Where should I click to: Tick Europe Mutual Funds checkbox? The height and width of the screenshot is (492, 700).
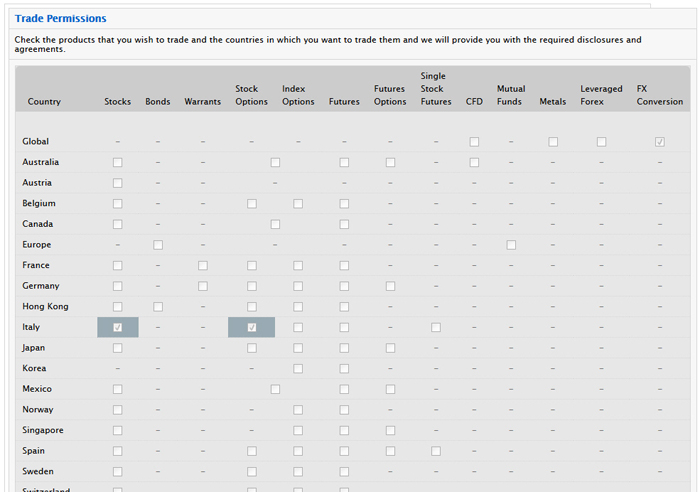[x=511, y=245]
